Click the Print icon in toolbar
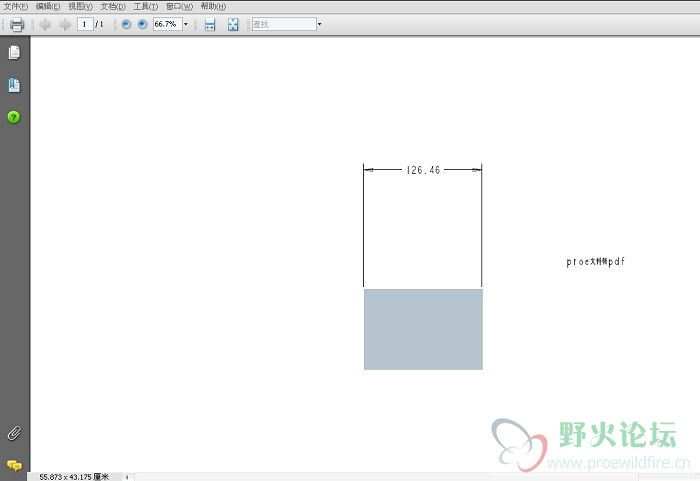Viewport: 700px width, 481px height. pyautogui.click(x=17, y=24)
